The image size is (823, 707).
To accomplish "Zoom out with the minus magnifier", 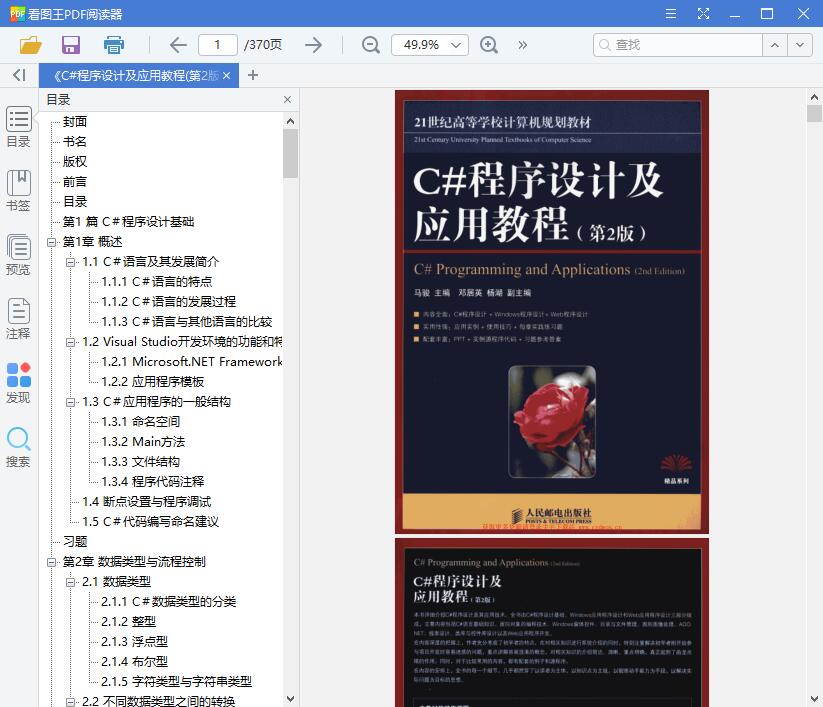I will 371,45.
